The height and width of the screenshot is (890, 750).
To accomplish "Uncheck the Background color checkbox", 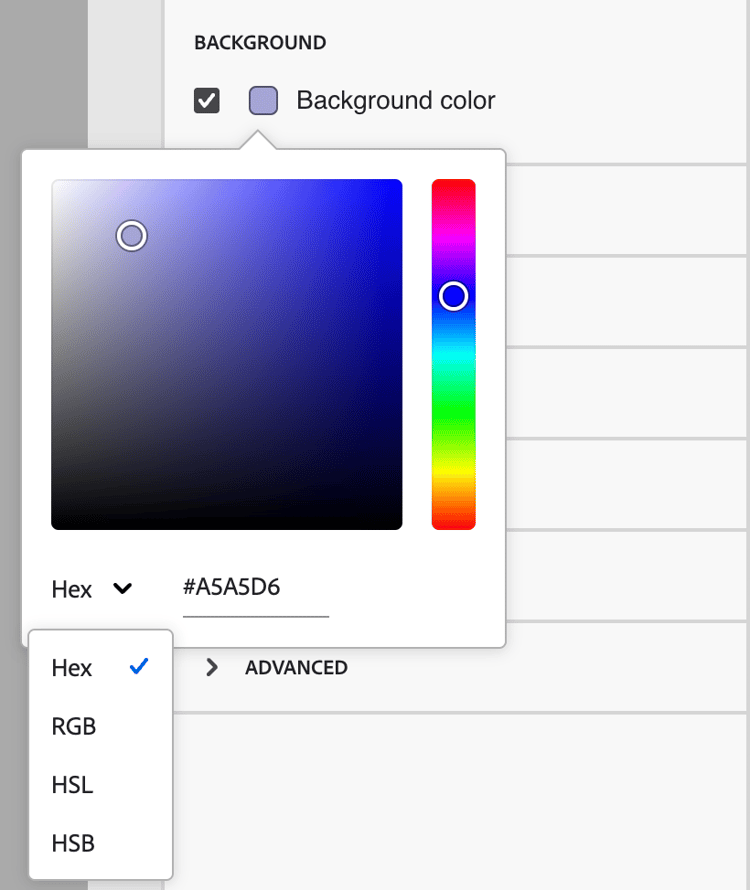I will point(207,101).
